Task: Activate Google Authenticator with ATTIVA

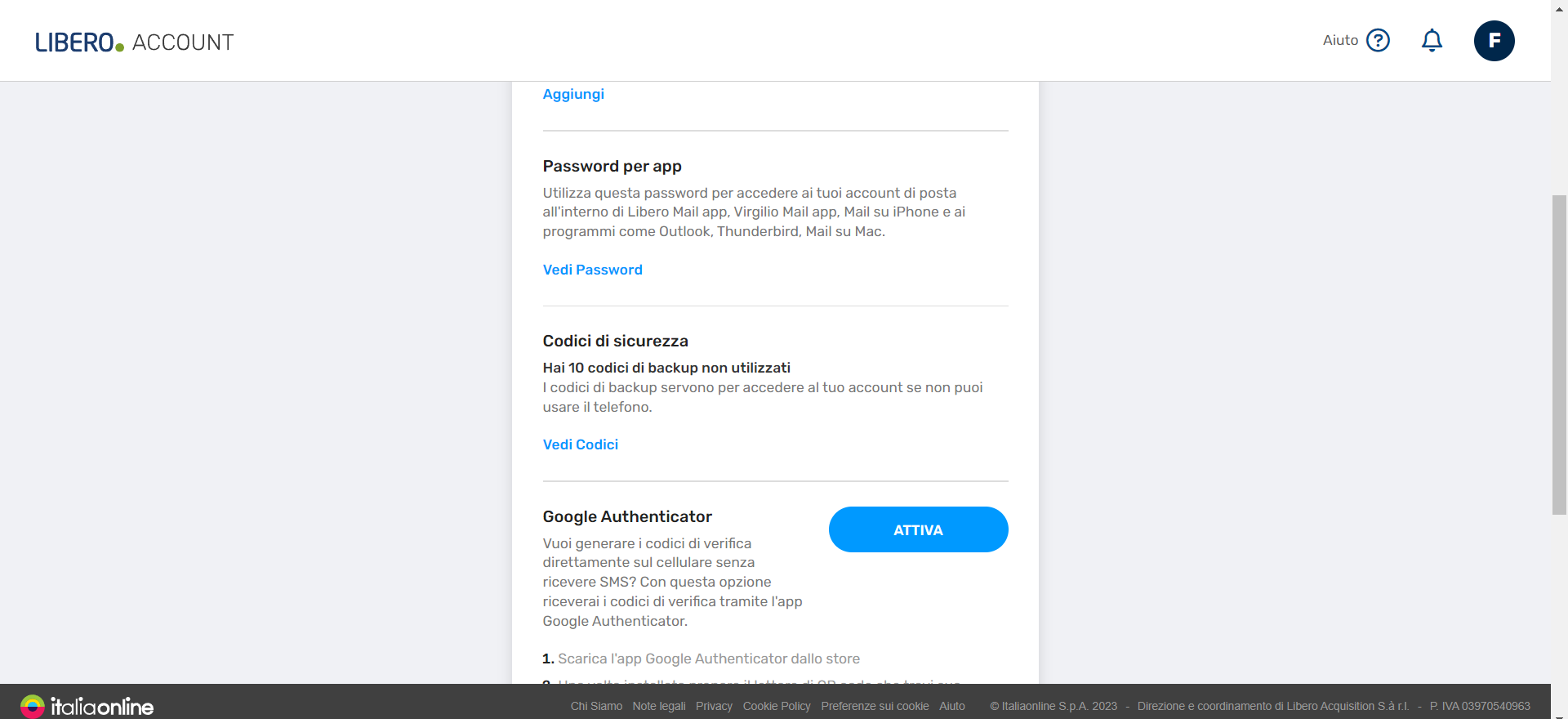Action: click(x=918, y=529)
